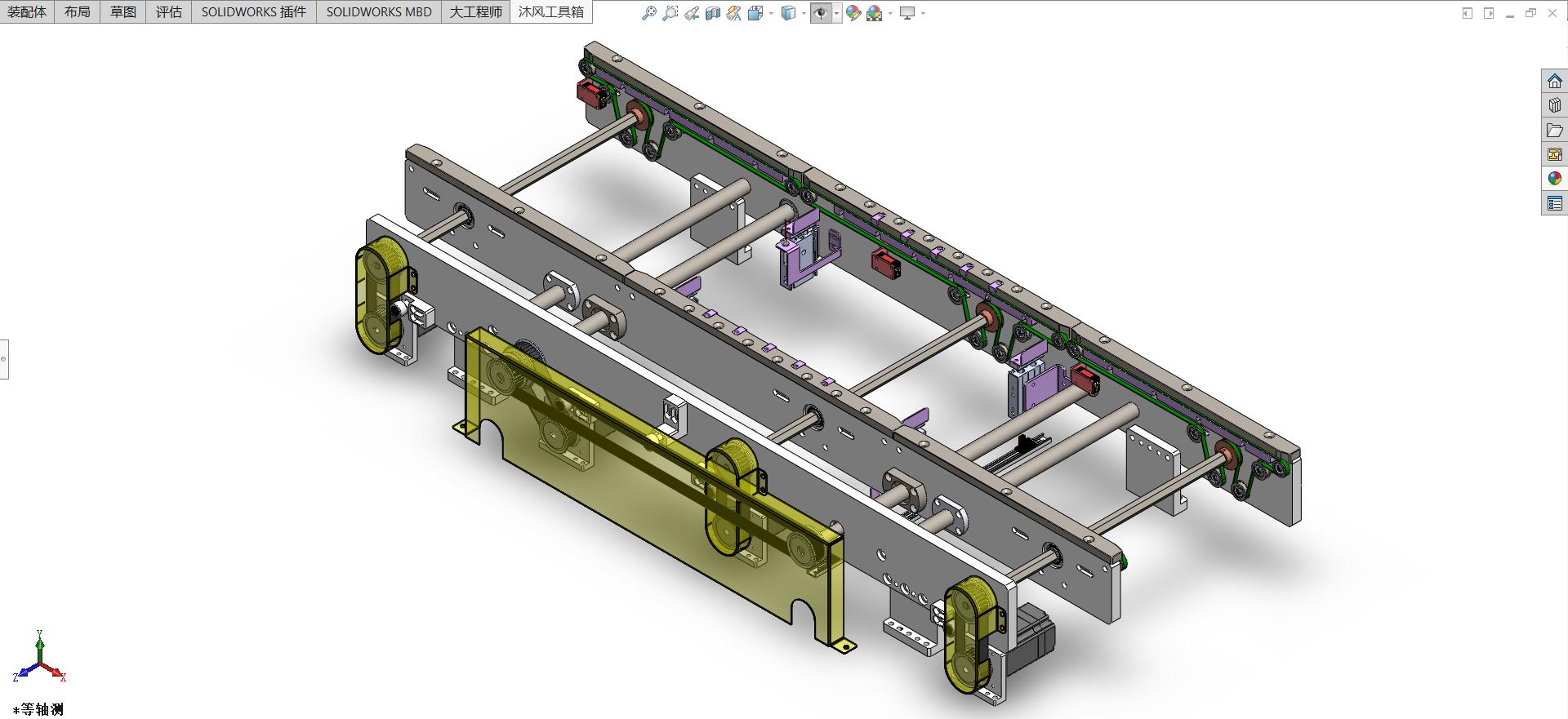This screenshot has width=1568, height=719.
Task: Select the 评估 tab
Action: point(169,11)
